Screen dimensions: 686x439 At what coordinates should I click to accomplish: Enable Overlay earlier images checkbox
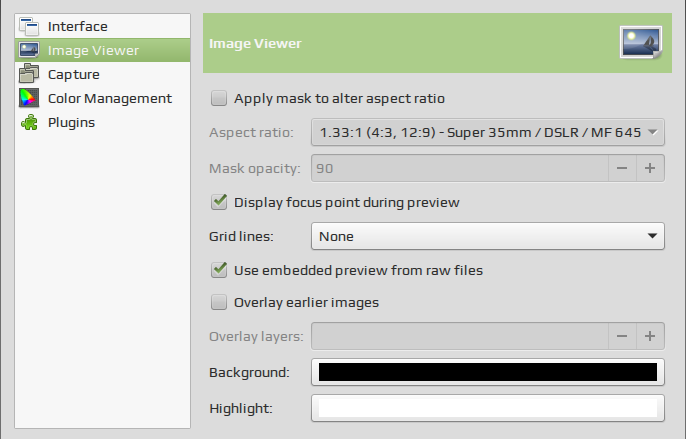(x=219, y=302)
